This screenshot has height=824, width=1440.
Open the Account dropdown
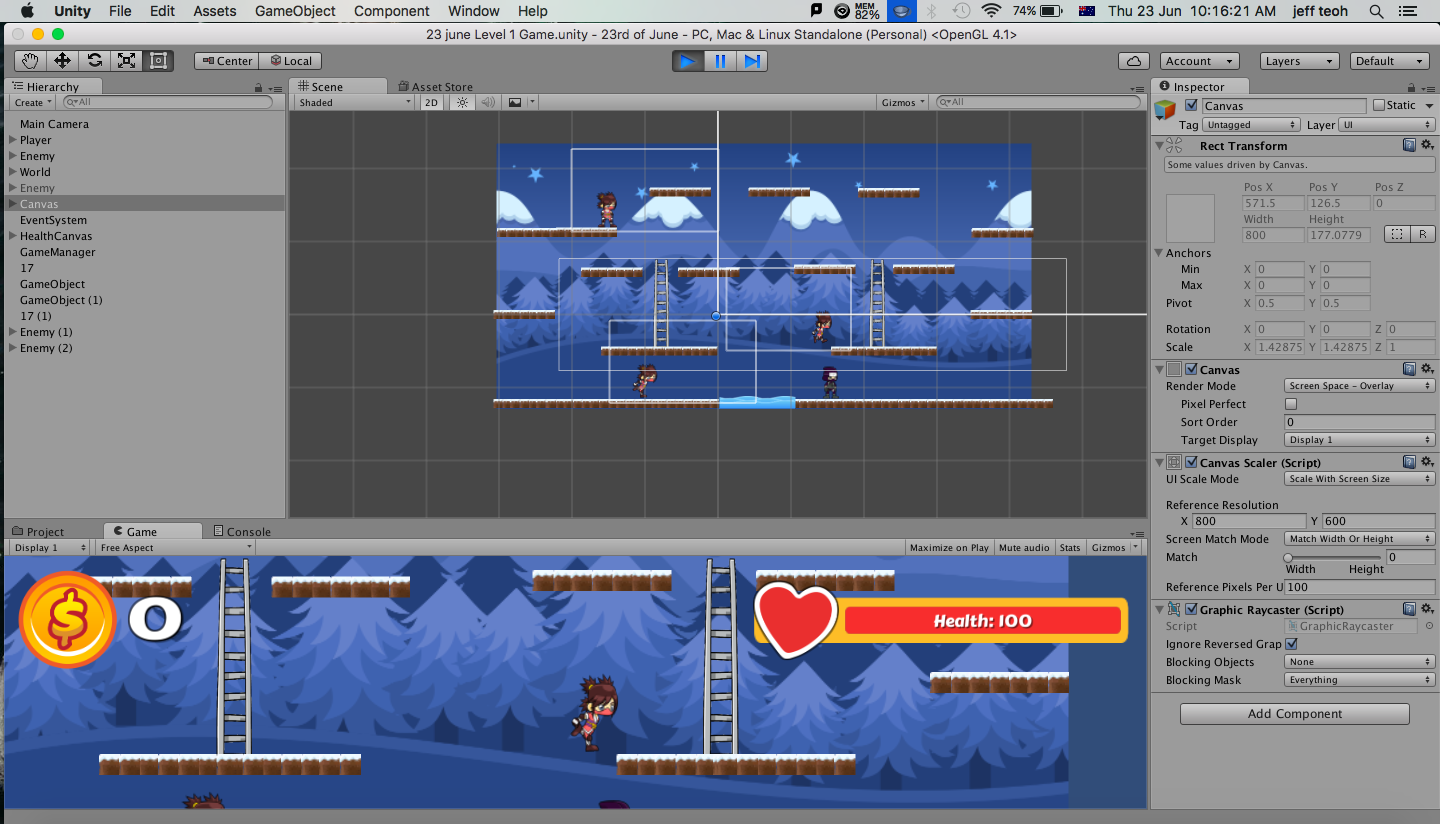1200,61
